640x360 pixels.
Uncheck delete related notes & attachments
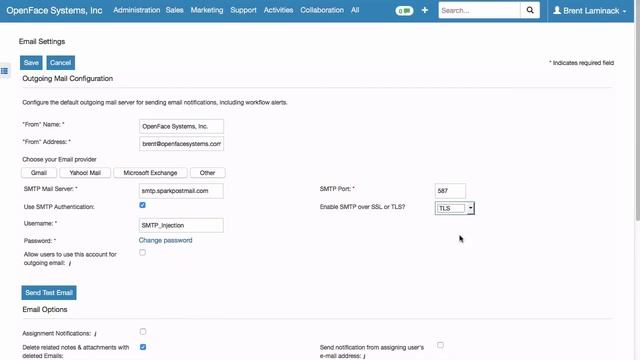(x=143, y=347)
